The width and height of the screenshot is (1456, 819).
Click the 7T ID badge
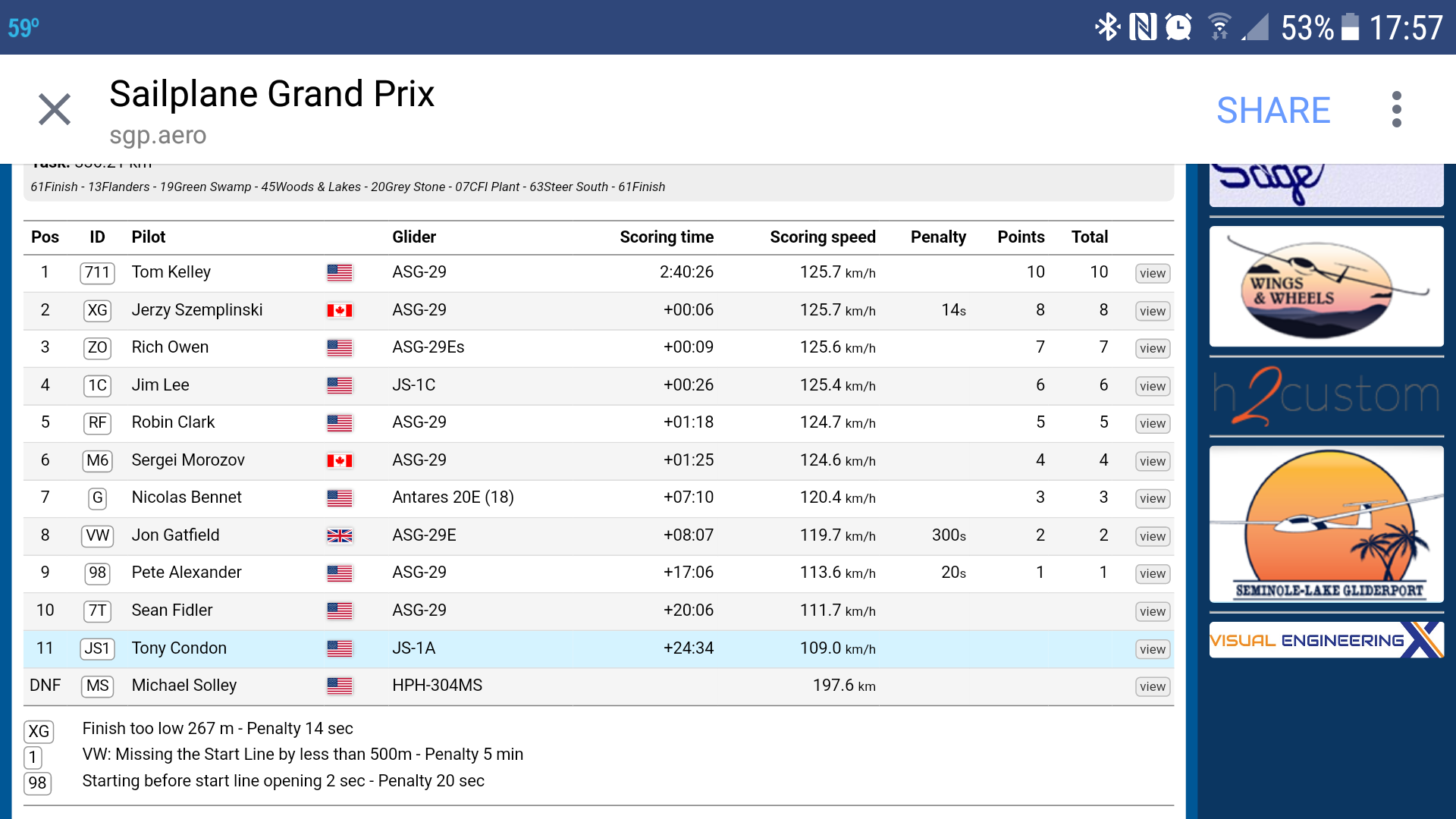click(x=97, y=610)
